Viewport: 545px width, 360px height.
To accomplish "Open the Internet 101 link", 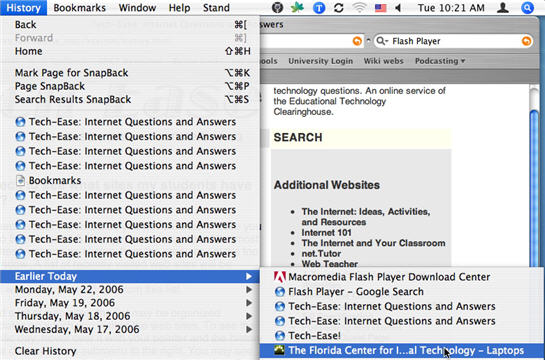I will (x=326, y=232).
